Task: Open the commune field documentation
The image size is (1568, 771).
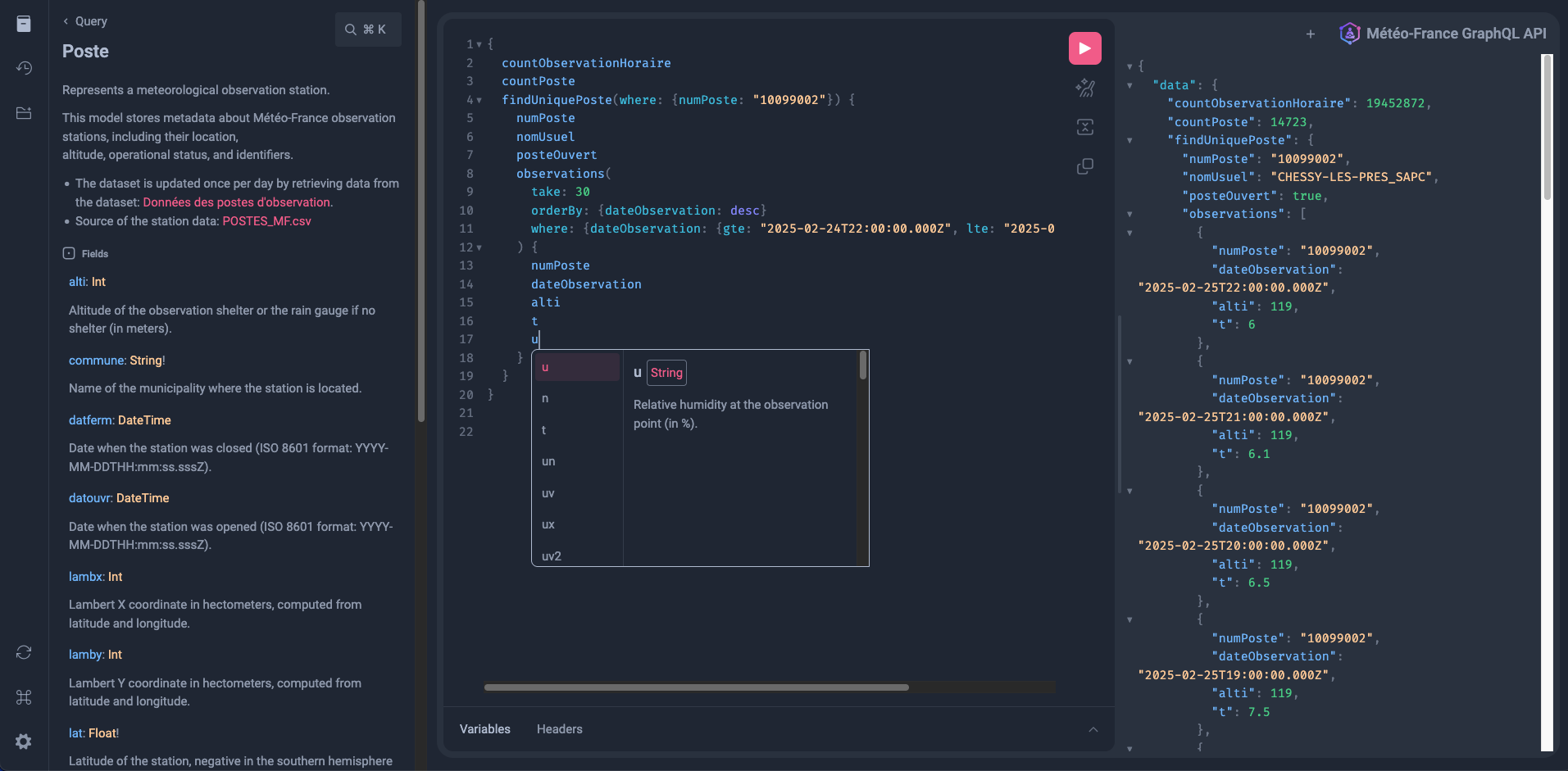Action: pyautogui.click(x=97, y=361)
